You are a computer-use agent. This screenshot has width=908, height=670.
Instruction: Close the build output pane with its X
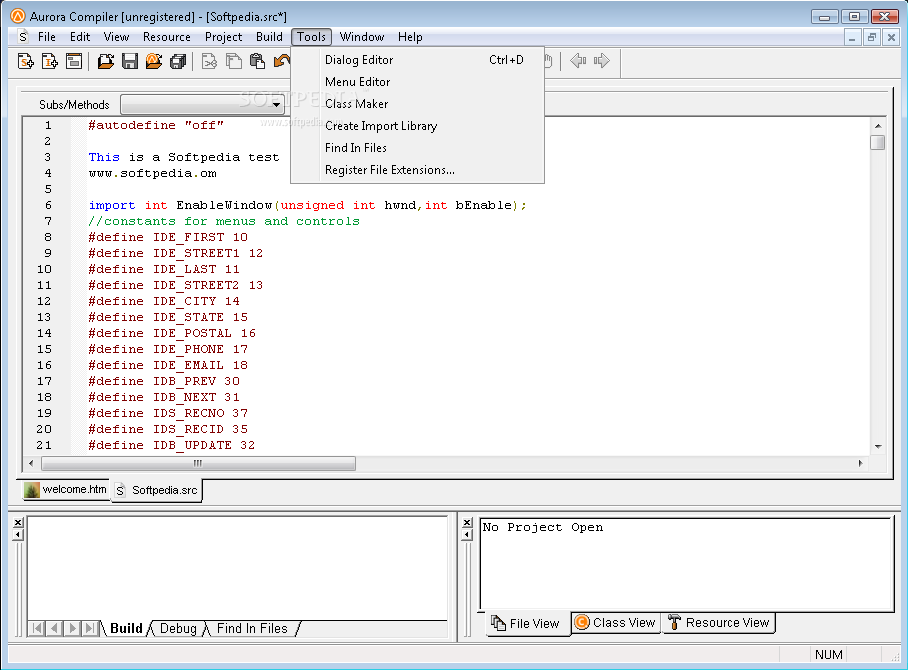[18, 522]
